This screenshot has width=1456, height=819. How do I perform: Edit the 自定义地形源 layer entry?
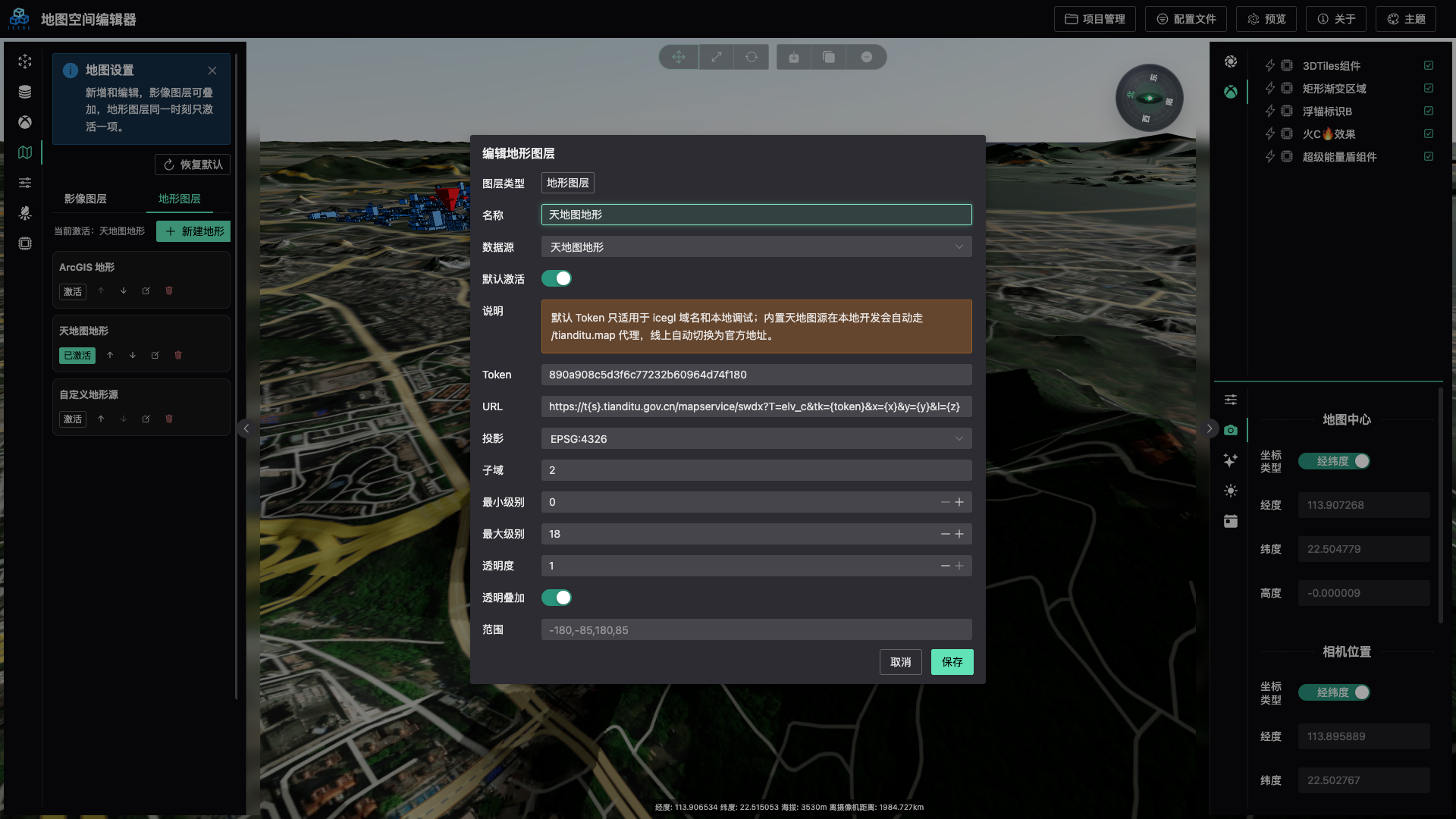pyautogui.click(x=146, y=419)
